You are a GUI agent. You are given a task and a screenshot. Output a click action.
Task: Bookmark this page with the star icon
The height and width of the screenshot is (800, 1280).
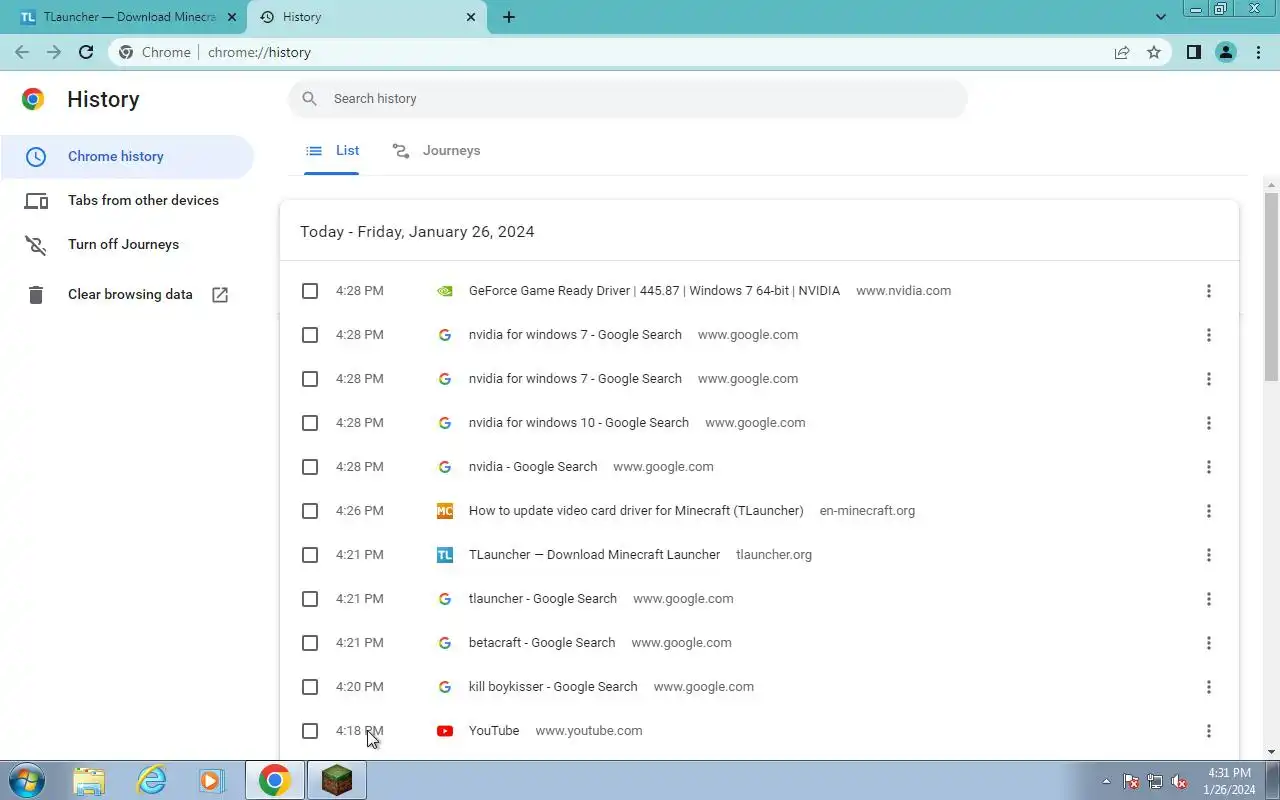pos(1154,52)
